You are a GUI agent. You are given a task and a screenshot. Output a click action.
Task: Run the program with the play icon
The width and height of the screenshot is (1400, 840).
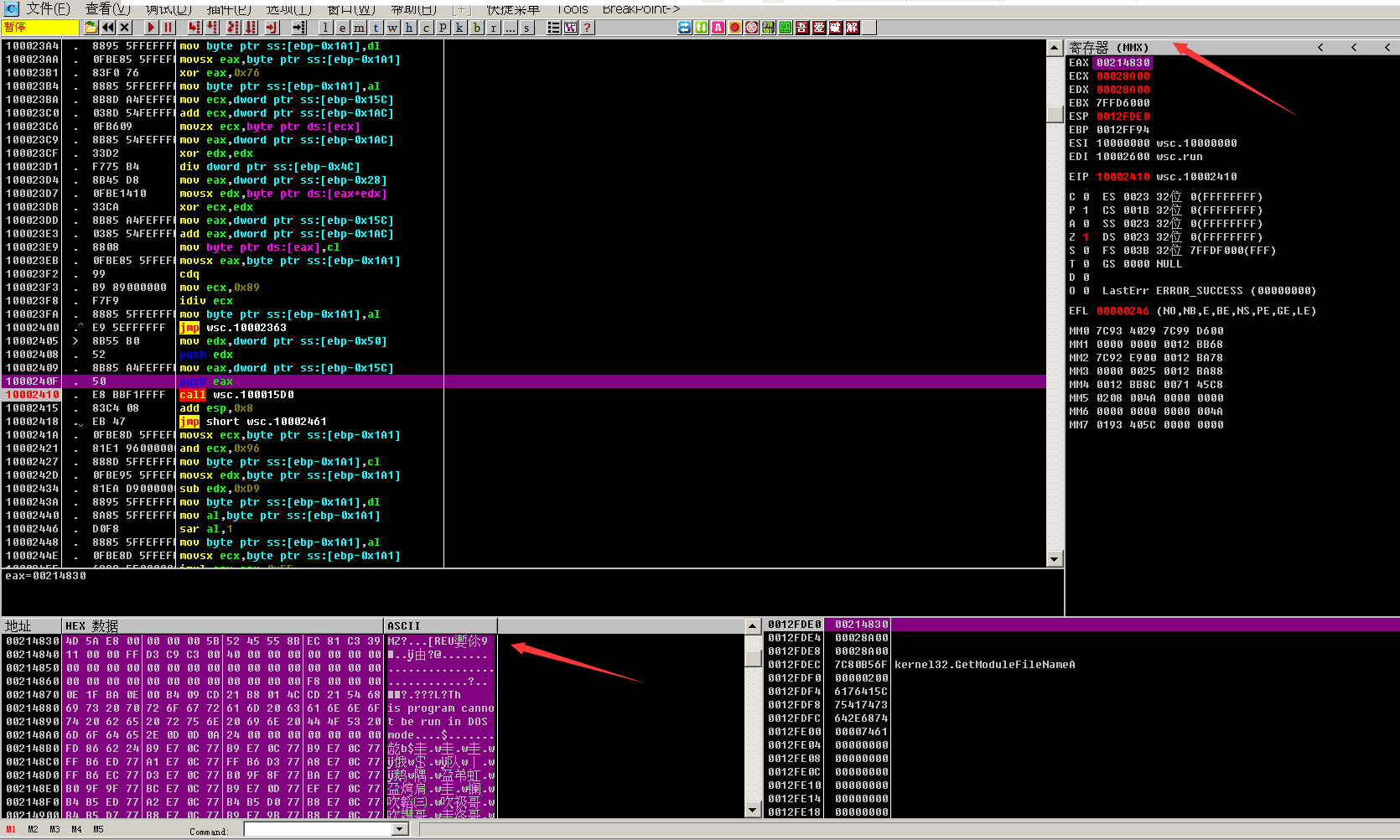pos(151,28)
